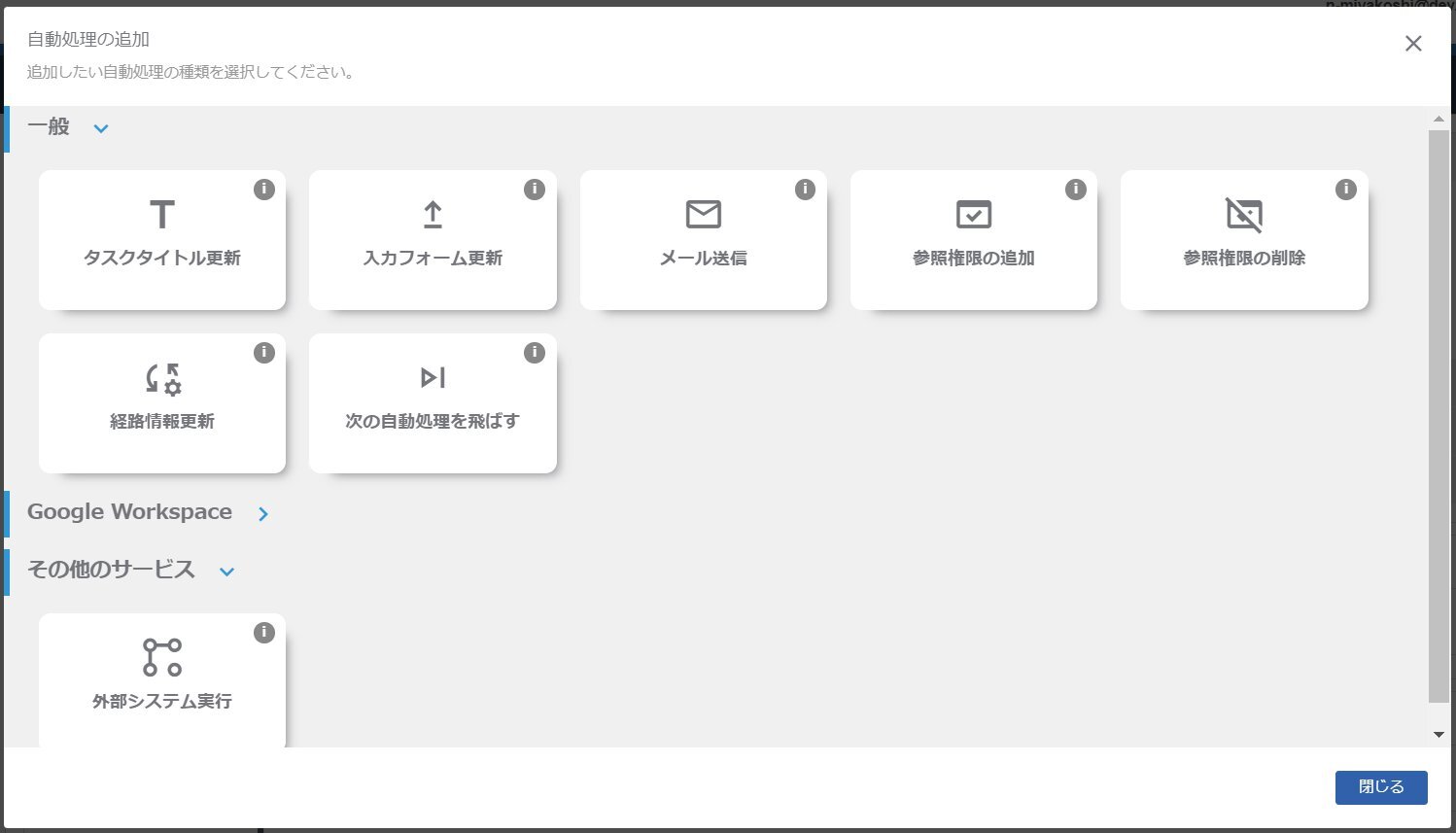Show info for タスクタイトル更新

264,190
